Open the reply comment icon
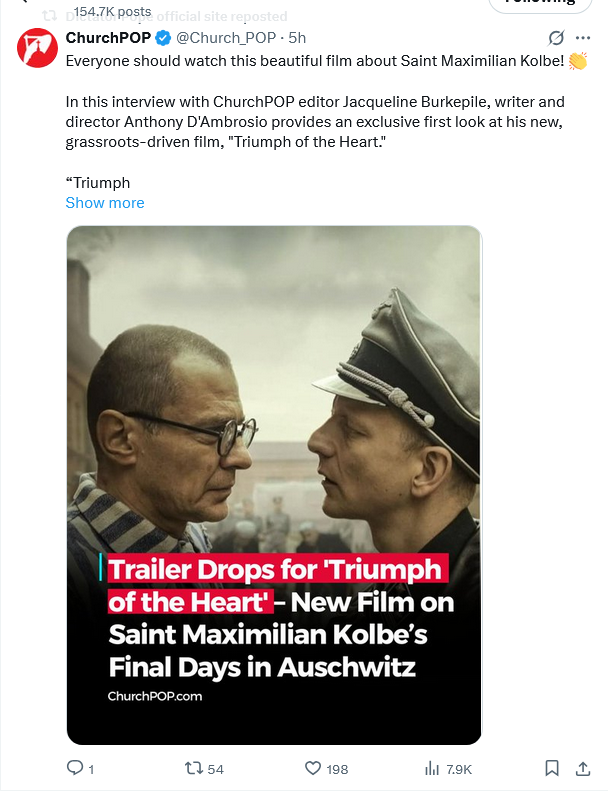Screen dimensions: 608x791 coord(75,768)
